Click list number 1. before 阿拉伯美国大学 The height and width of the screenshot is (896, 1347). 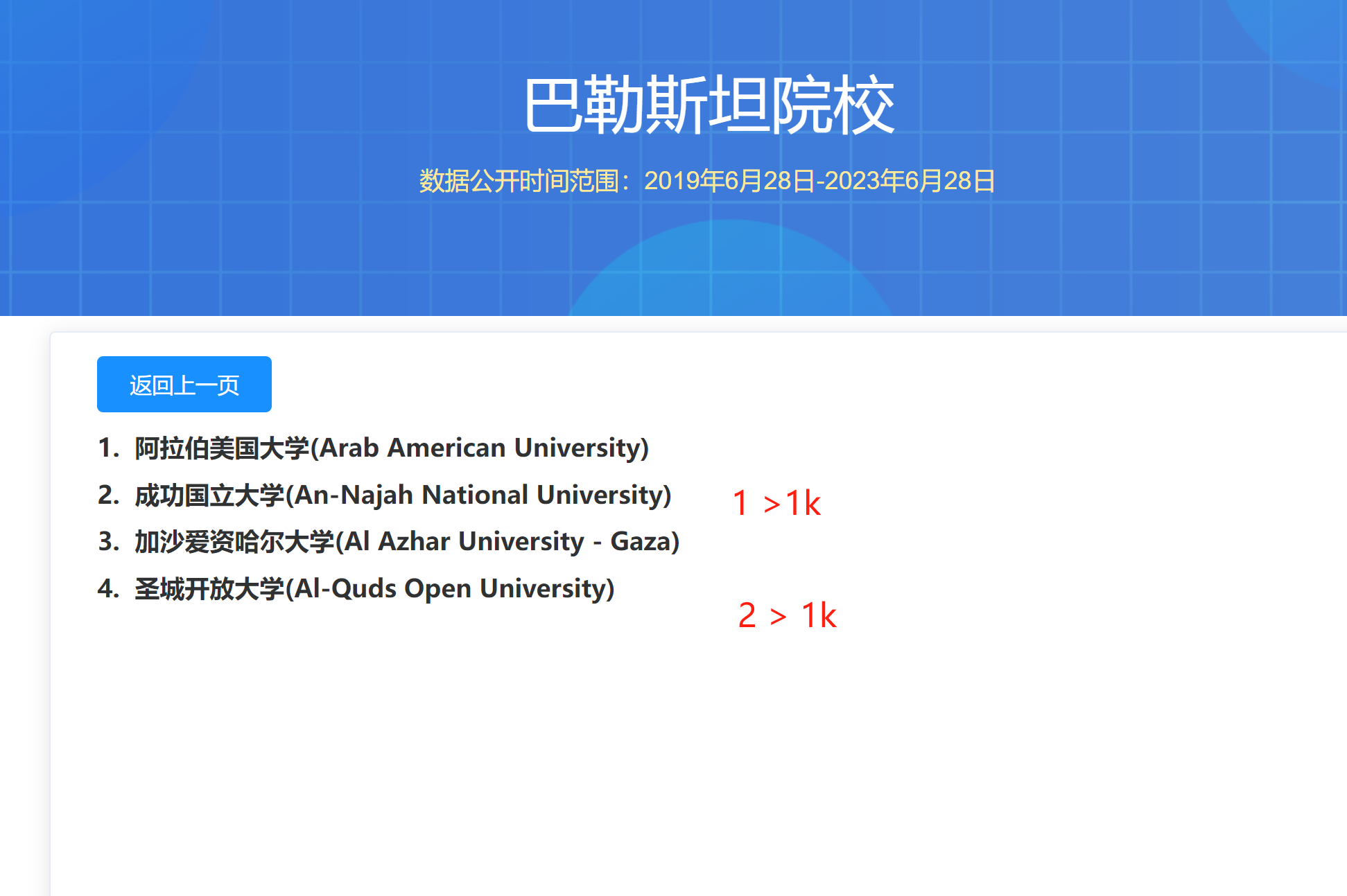[x=109, y=448]
